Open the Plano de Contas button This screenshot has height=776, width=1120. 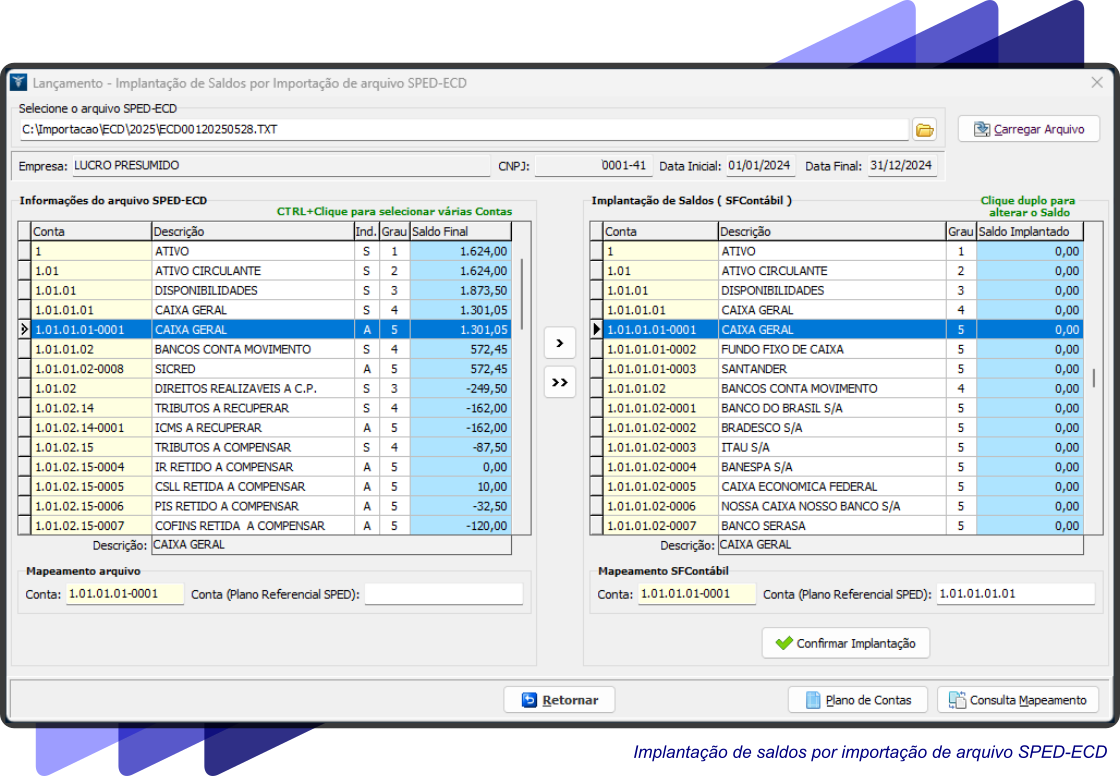tap(857, 700)
